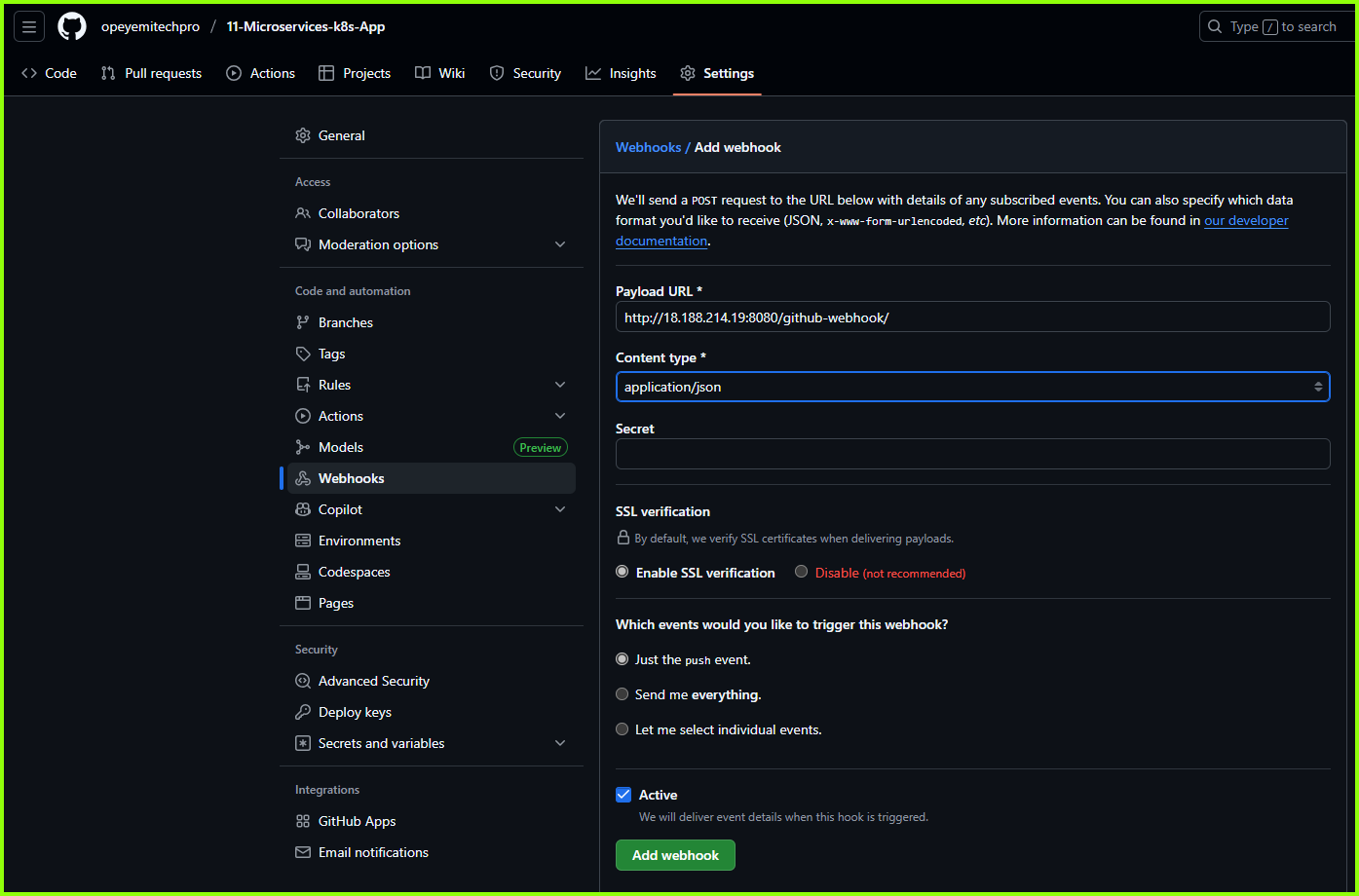Select the Send me everything option
The image size is (1359, 896).
tap(622, 693)
